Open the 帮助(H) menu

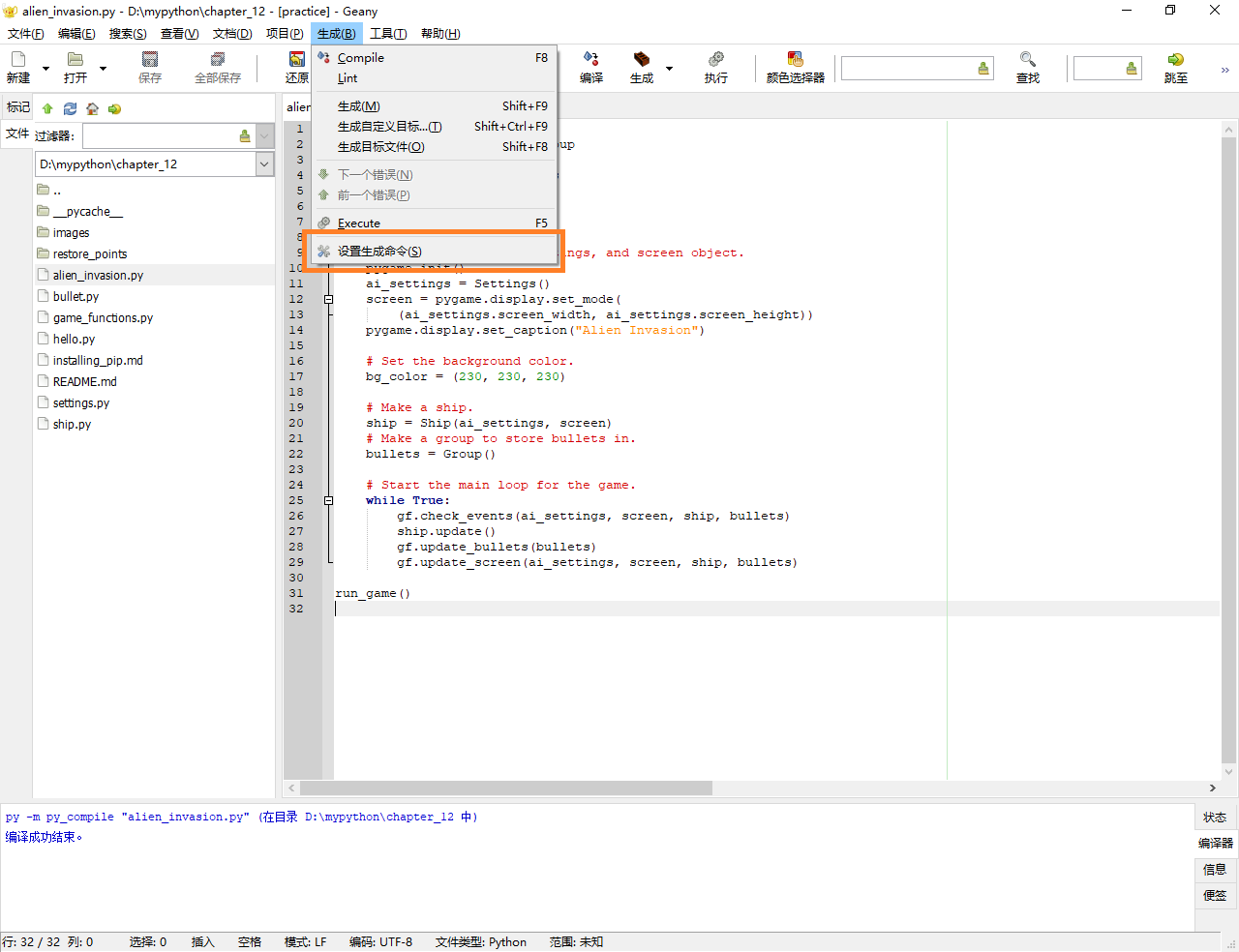pyautogui.click(x=440, y=34)
